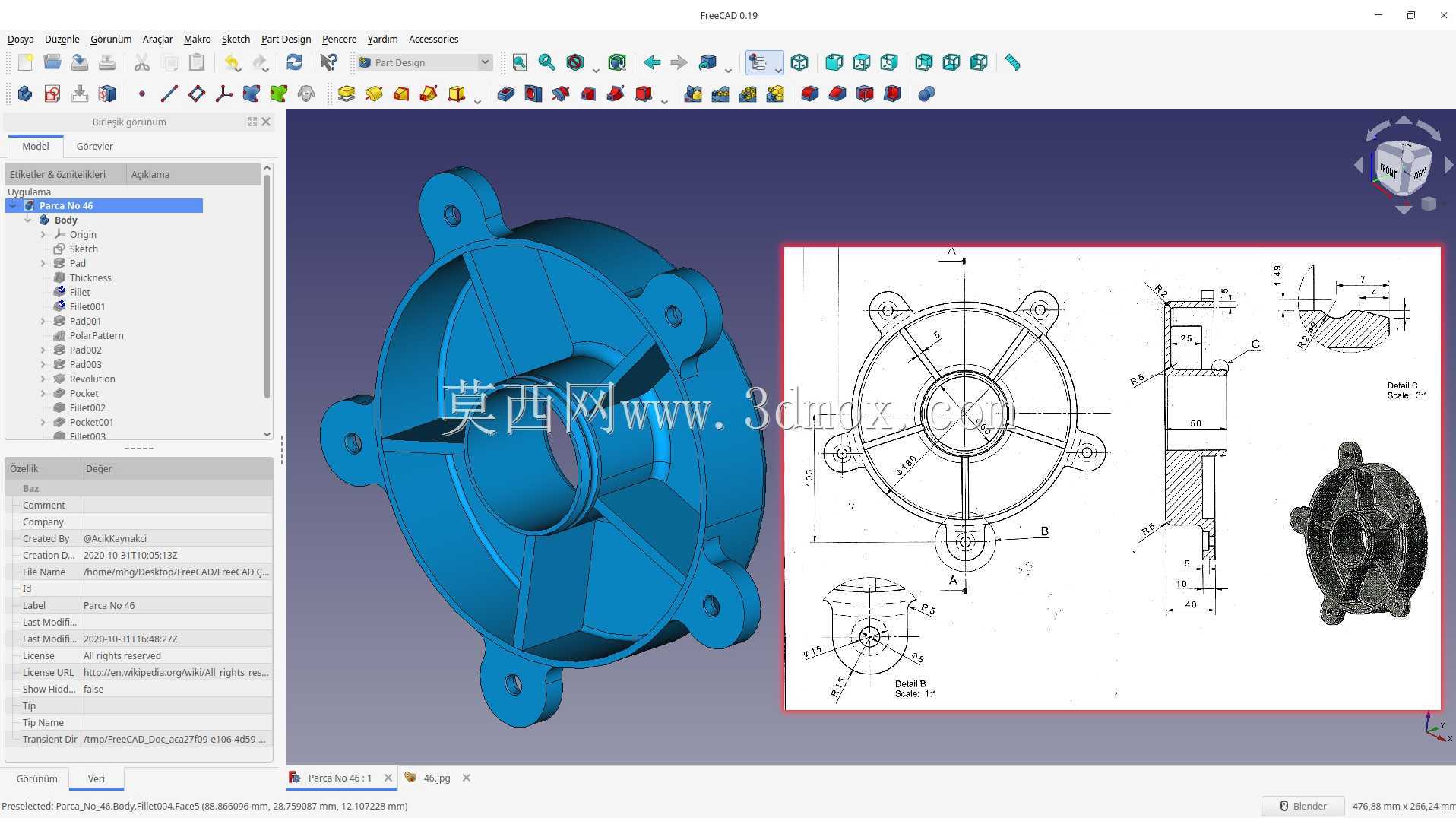Create a new sketch

click(x=52, y=94)
